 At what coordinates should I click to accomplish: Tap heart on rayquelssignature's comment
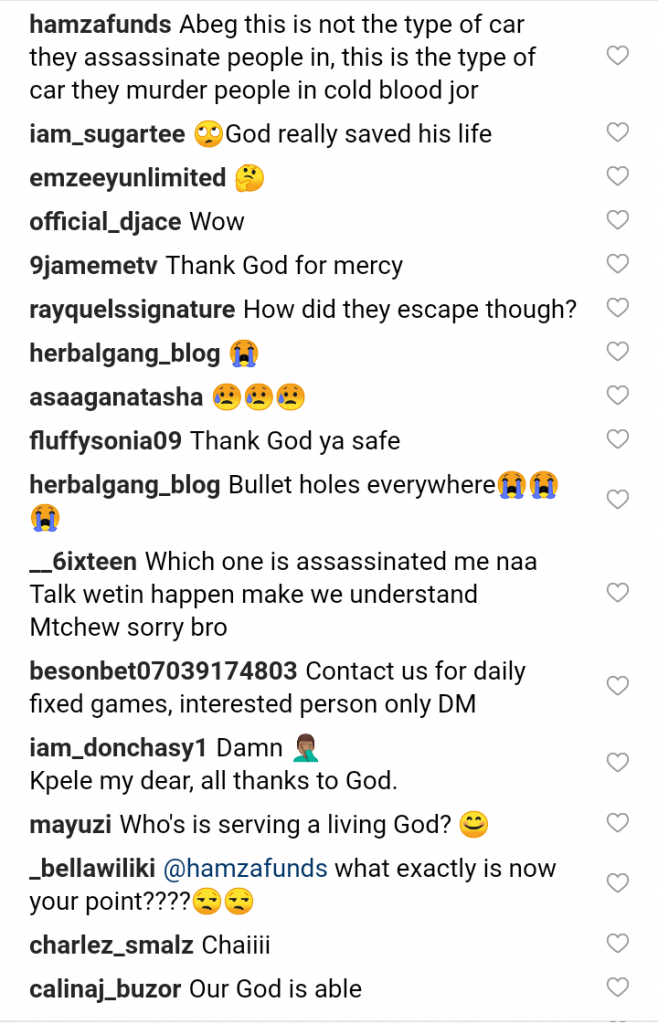[x=618, y=308]
